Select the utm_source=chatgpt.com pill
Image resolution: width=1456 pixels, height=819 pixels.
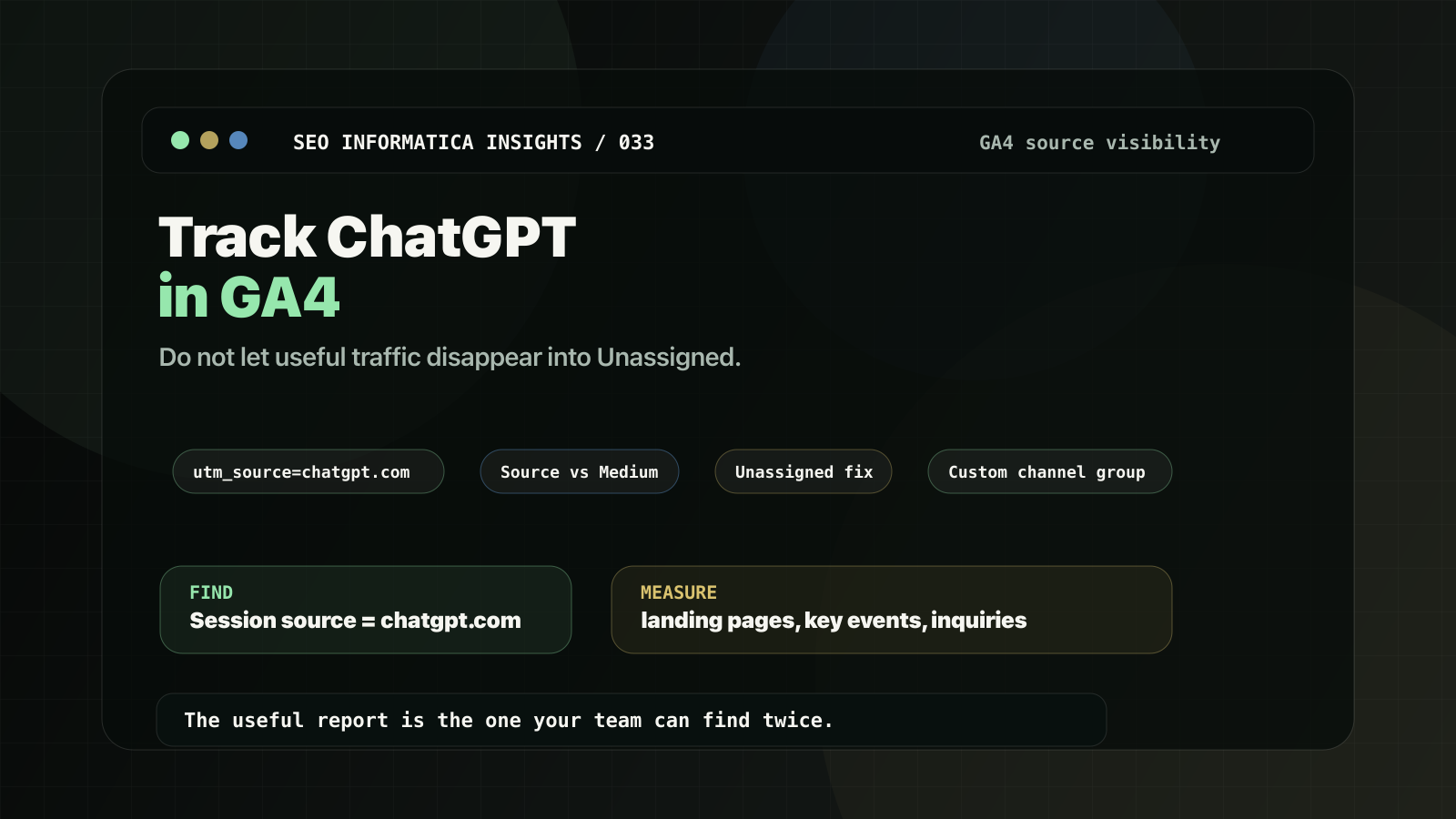(308, 471)
